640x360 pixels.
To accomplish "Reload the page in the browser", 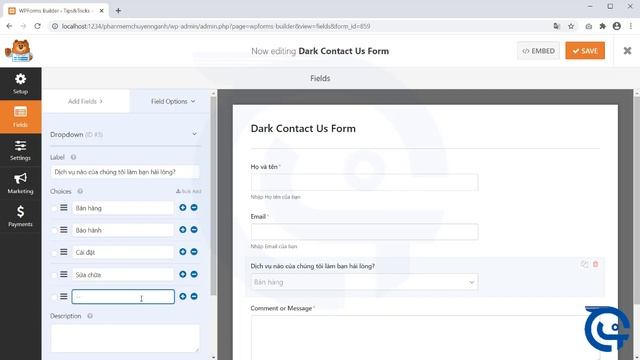I will (x=37, y=26).
